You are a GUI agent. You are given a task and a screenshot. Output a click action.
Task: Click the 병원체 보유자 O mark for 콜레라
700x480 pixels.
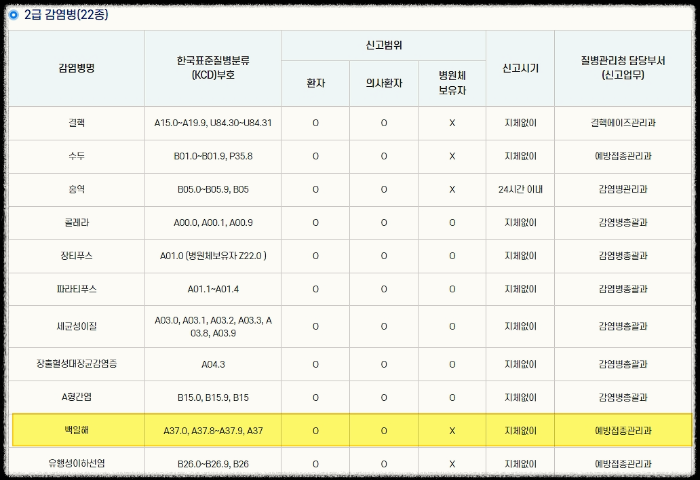(x=452, y=222)
